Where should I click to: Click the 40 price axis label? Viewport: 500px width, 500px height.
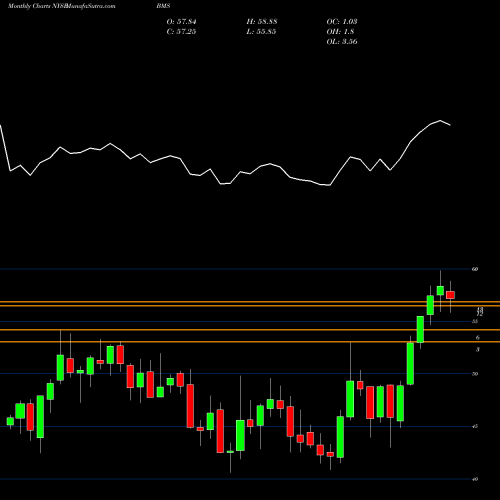pos(475,479)
